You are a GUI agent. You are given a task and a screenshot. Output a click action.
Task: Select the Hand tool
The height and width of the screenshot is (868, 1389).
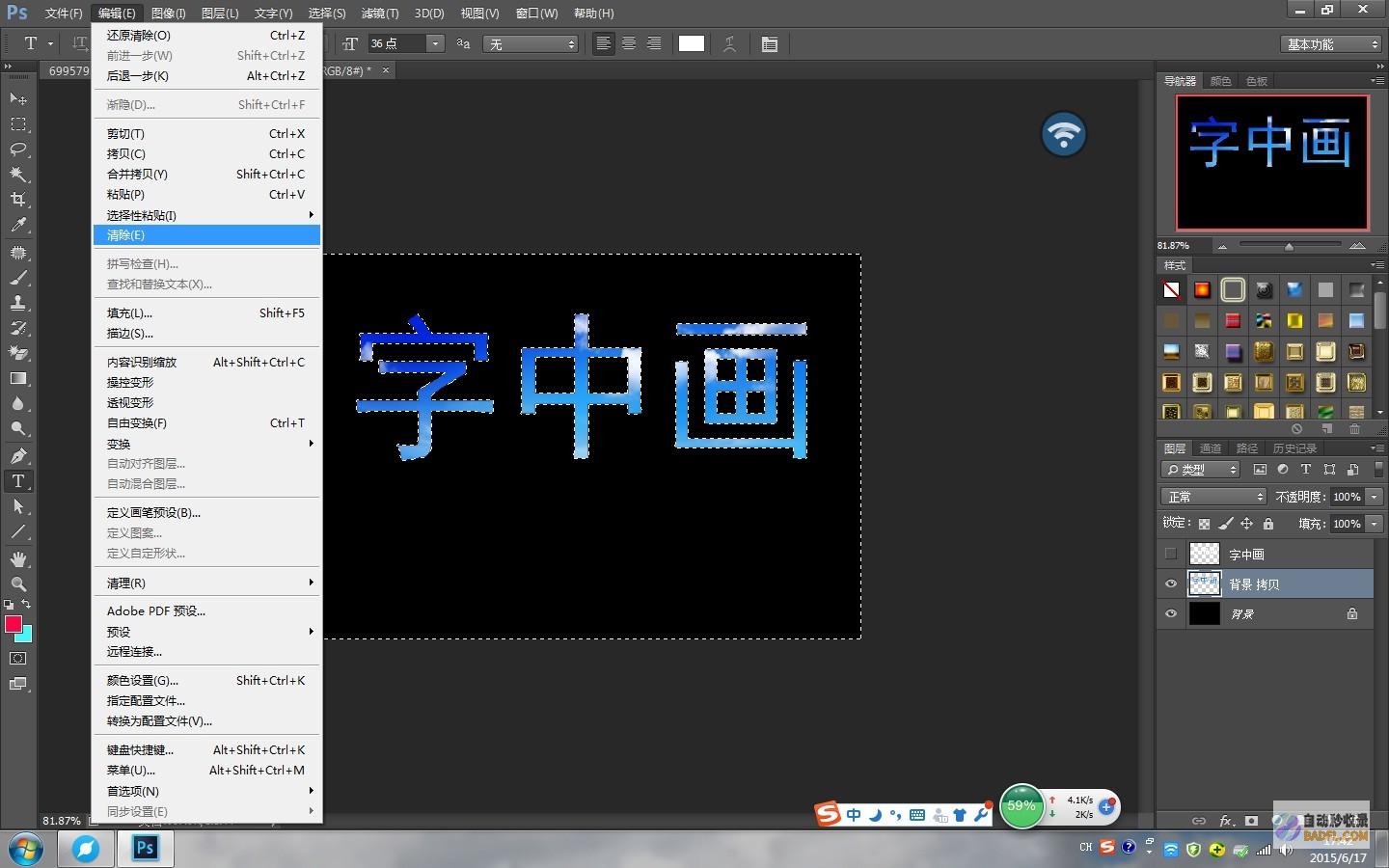point(18,559)
